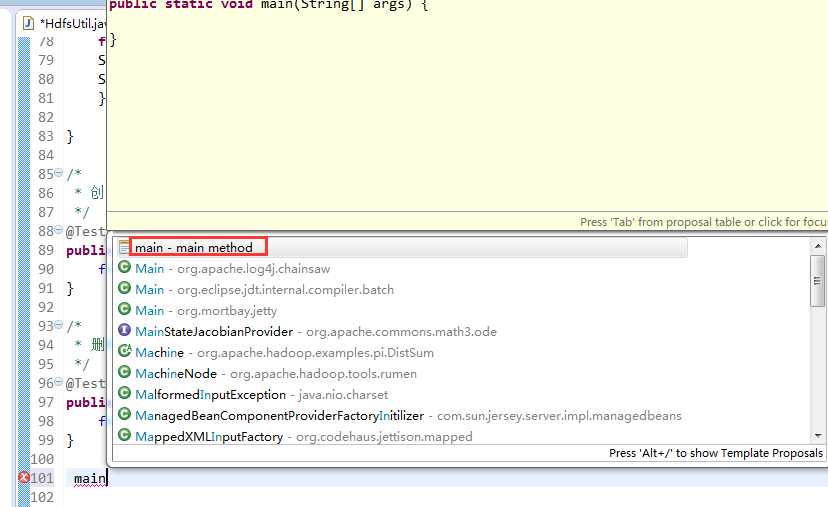Select MachineNode from hadoop.tools.rumen

pyautogui.click(x=276, y=374)
